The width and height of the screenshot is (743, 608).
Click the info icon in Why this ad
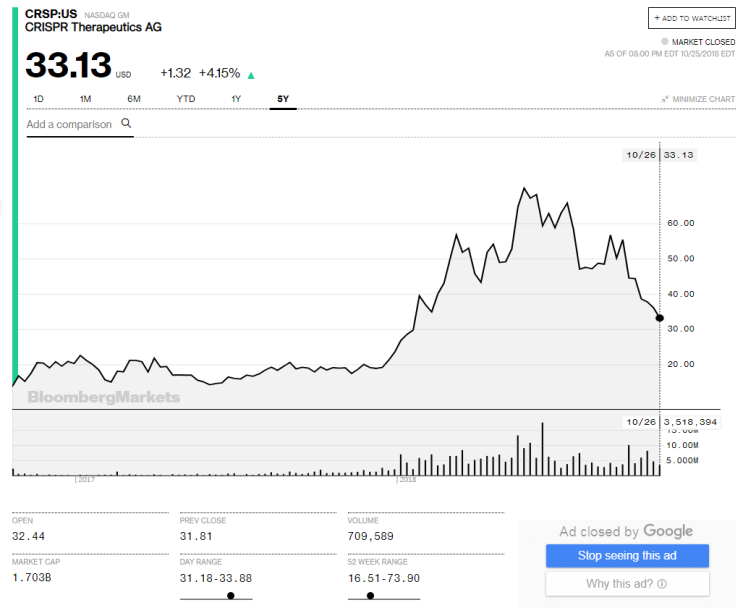(x=662, y=584)
